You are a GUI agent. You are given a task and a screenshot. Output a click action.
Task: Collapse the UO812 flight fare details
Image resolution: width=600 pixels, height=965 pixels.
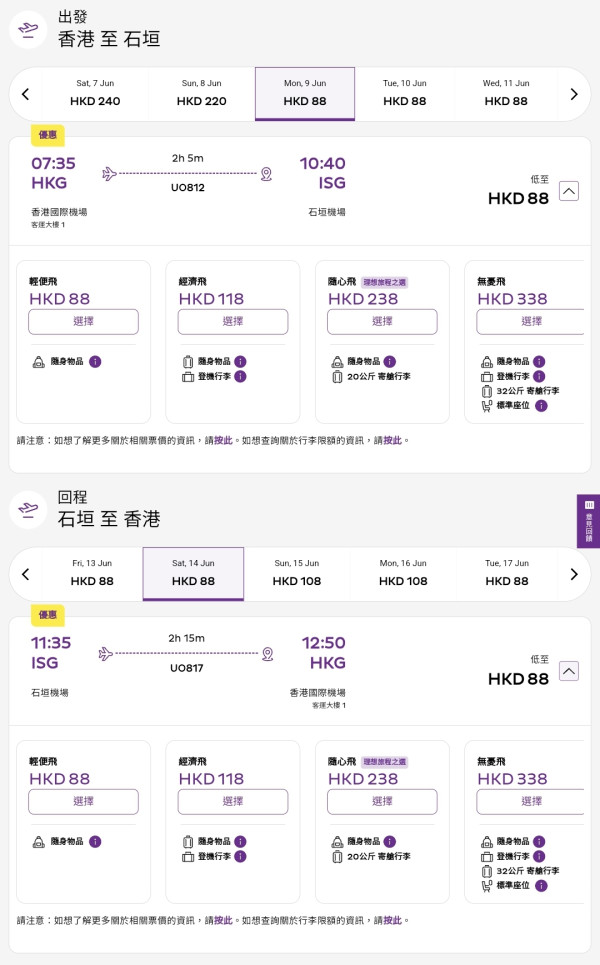point(569,191)
